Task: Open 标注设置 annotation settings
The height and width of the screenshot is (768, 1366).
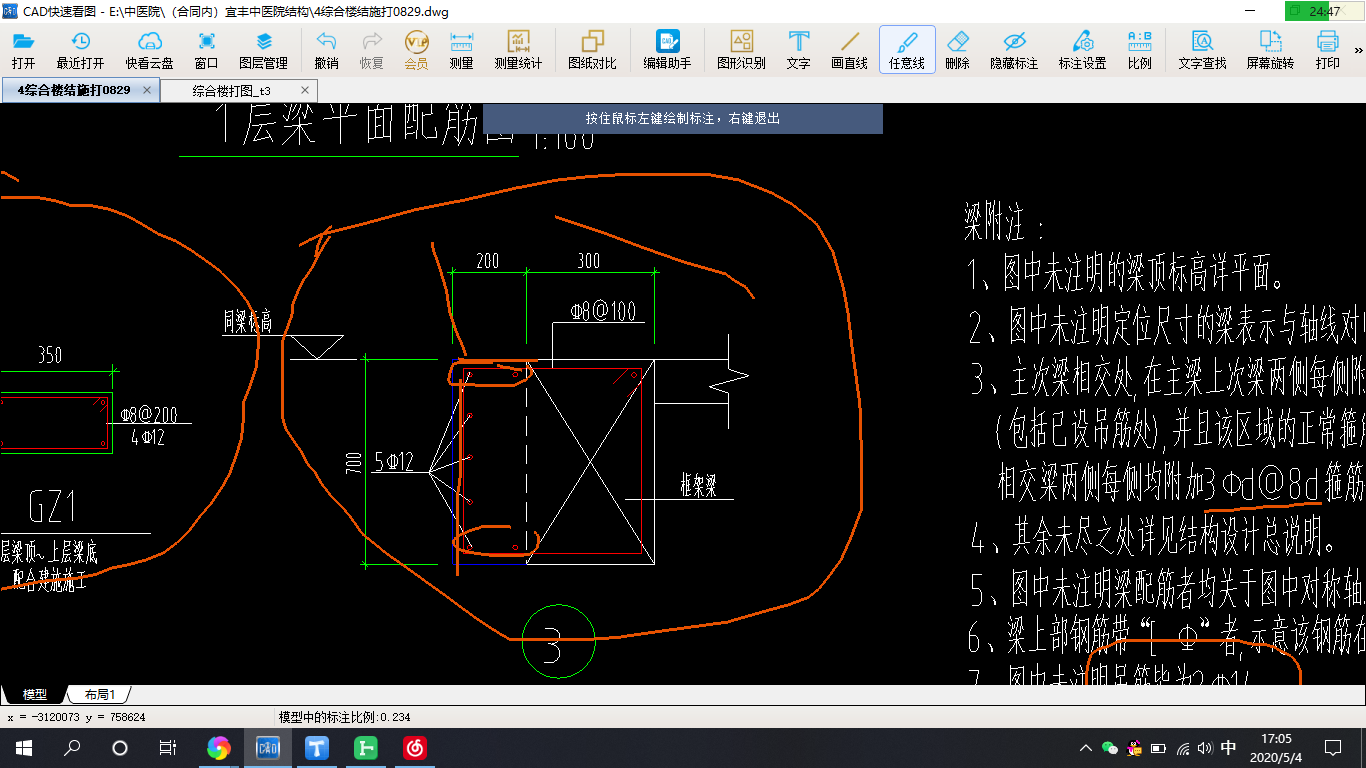Action: tap(1082, 49)
